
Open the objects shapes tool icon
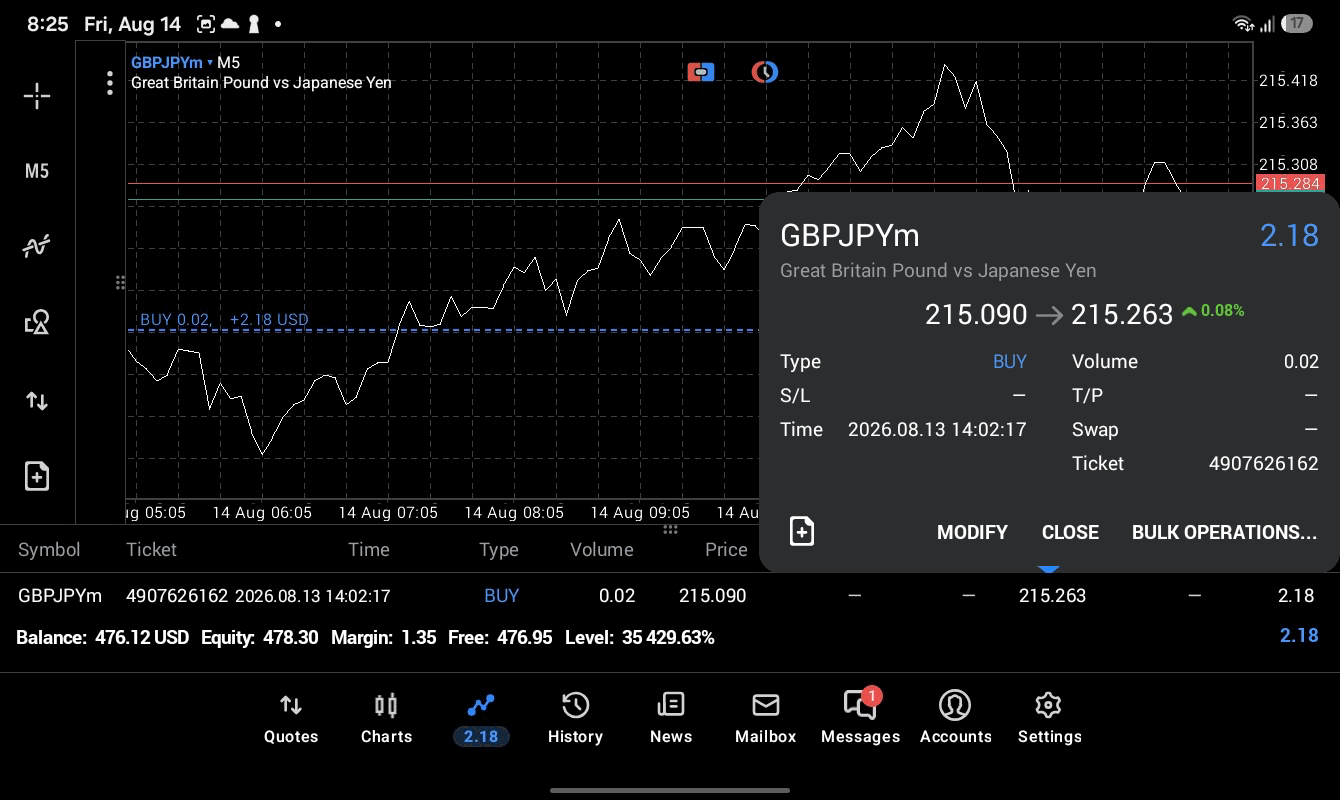37,322
